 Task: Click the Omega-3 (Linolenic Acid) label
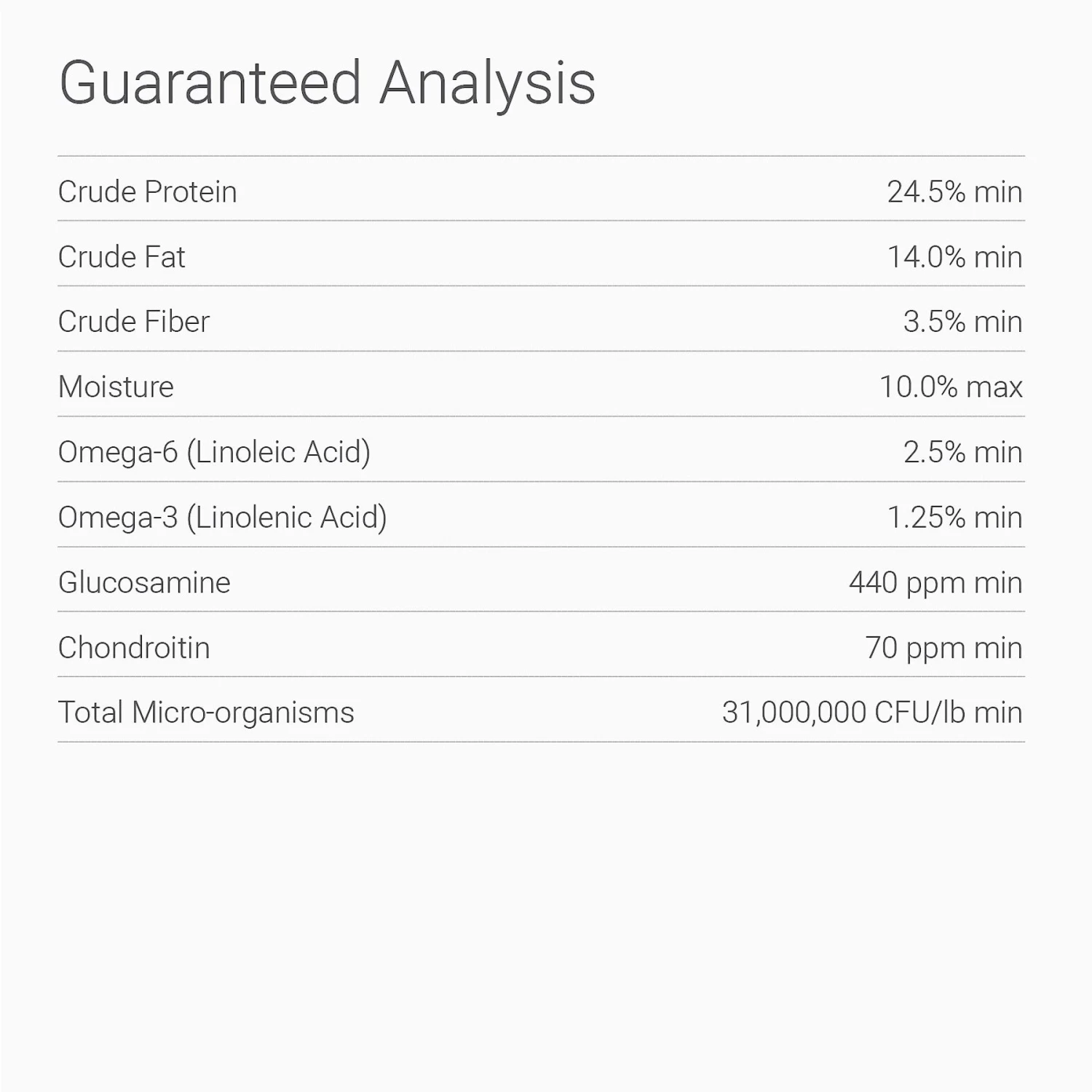[x=222, y=518]
